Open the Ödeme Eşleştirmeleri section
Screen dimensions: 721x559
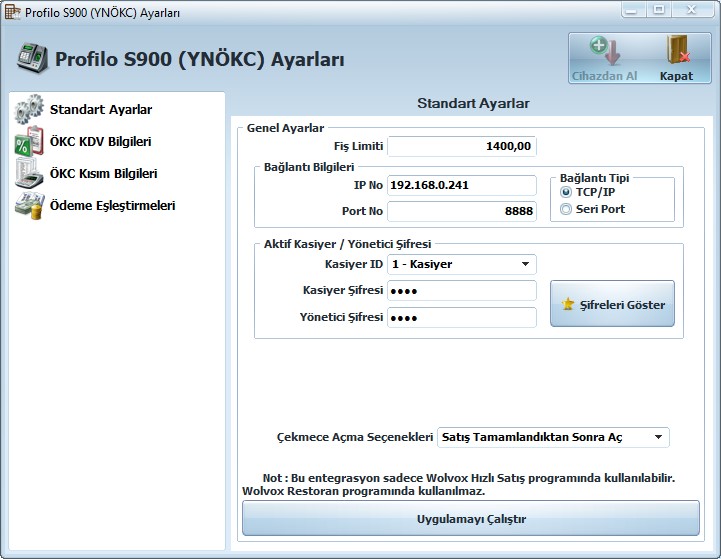113,205
